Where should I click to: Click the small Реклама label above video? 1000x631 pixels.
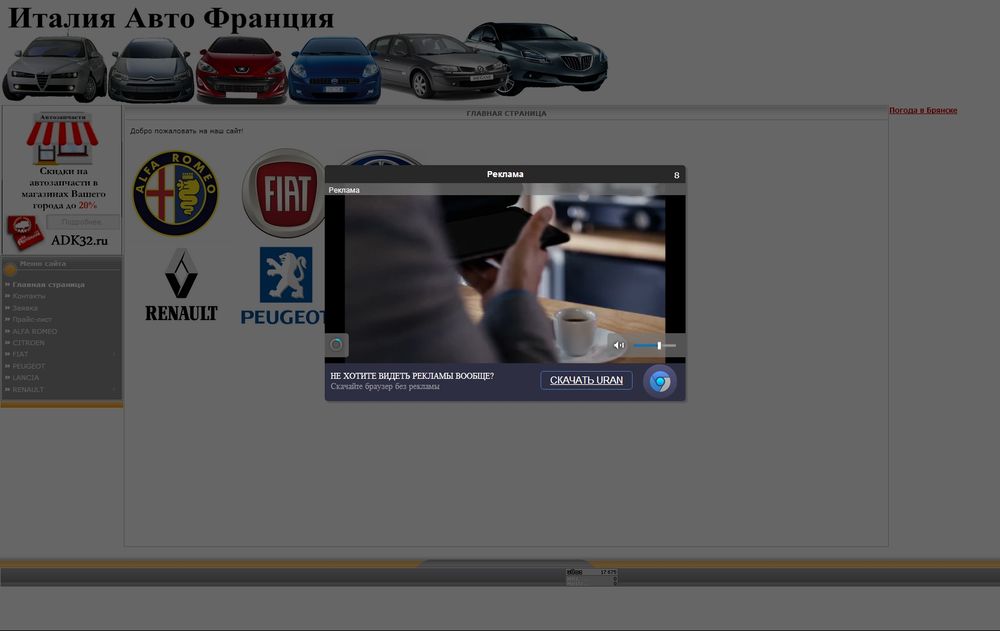pos(344,190)
